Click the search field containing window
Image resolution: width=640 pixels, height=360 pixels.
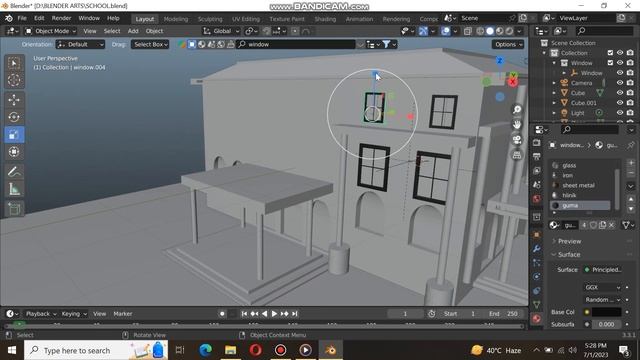coord(296,44)
